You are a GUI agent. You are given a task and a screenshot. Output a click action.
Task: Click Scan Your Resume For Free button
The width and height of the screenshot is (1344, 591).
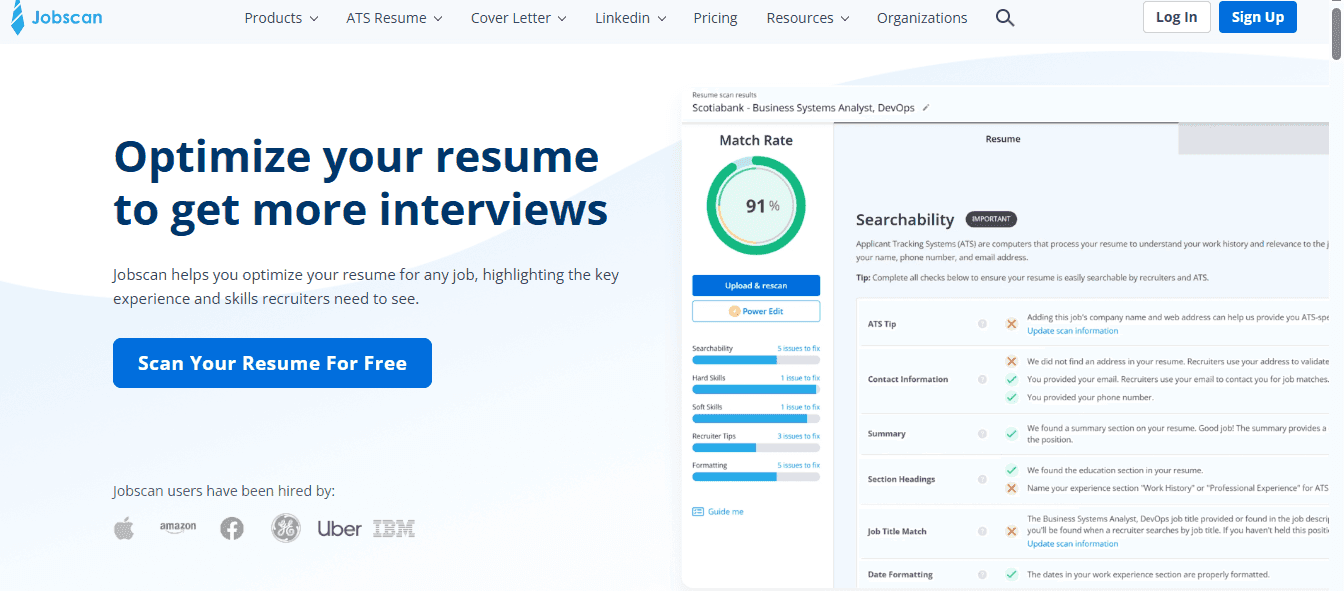pyautogui.click(x=272, y=363)
